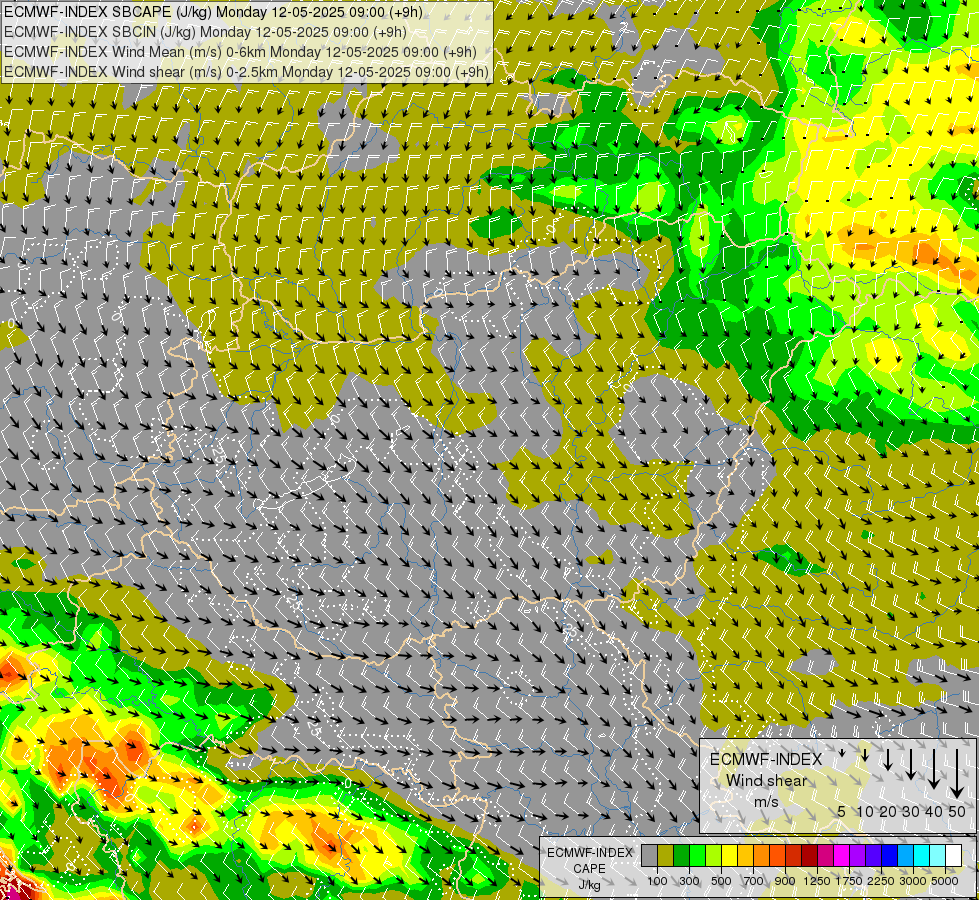This screenshot has height=900, width=979.
Task: Click the '50' label in shear legend
Action: tap(957, 811)
